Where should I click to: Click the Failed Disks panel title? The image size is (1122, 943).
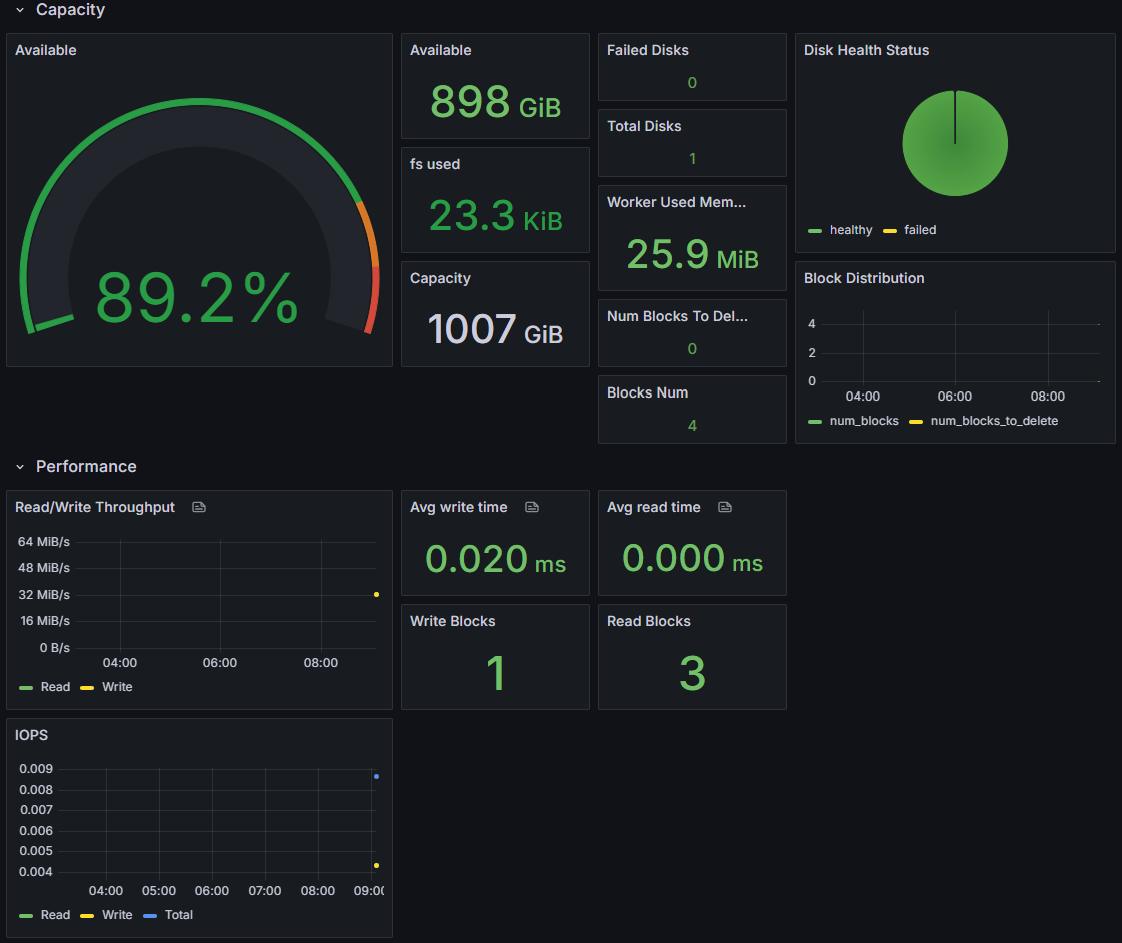647,50
